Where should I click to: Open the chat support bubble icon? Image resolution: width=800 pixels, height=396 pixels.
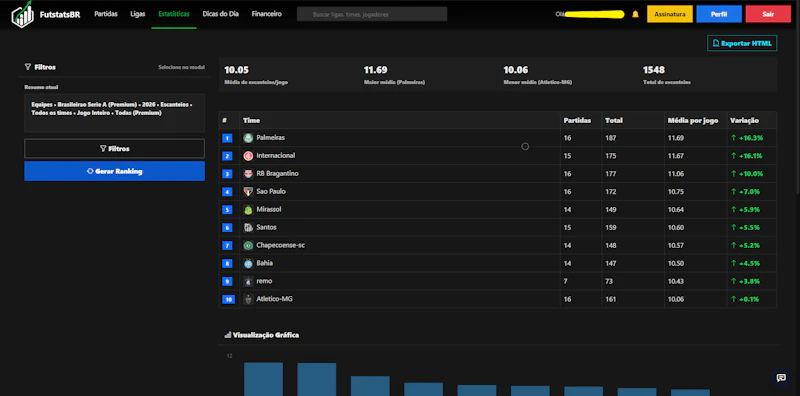coord(781,378)
